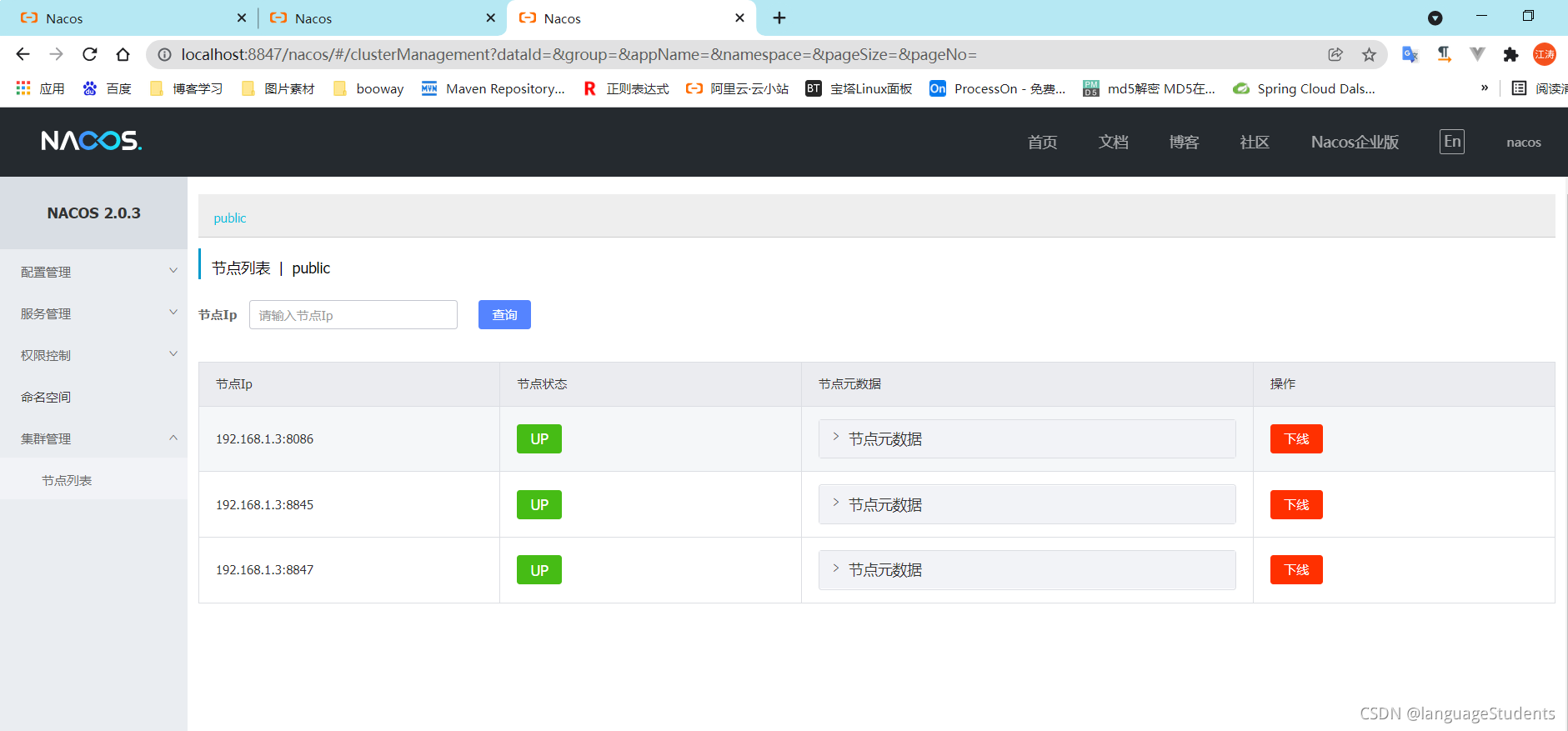Screen dimensions: 1568x731
Task: Open tab search dropdown in title bar
Action: click(x=1435, y=18)
